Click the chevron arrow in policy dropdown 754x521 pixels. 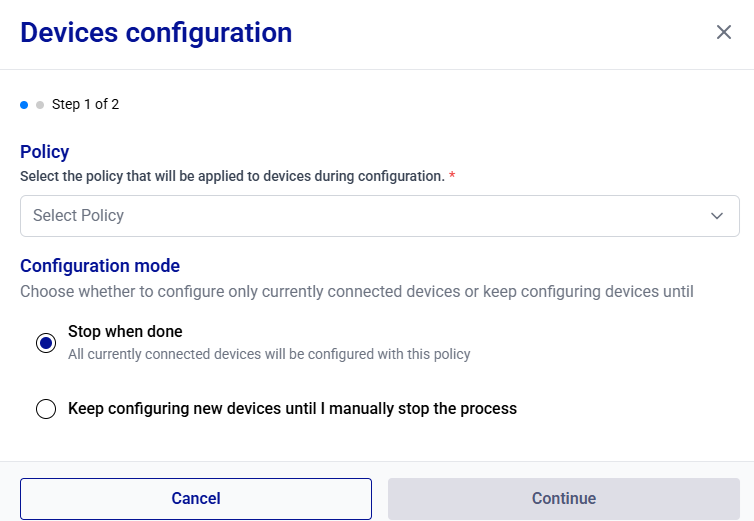pyautogui.click(x=717, y=216)
